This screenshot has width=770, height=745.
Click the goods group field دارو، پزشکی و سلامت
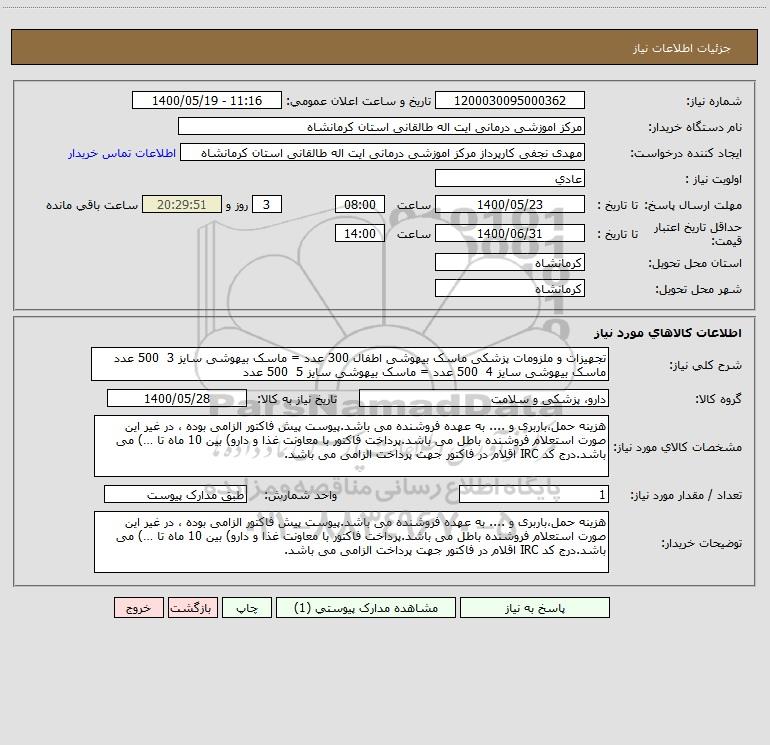484,398
